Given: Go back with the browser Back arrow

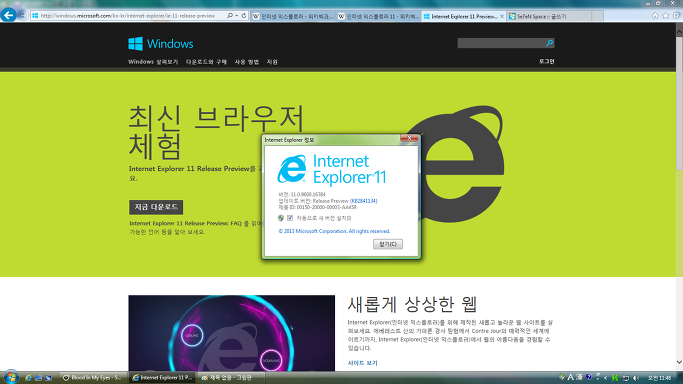Looking at the screenshot, I should pyautogui.click(x=8, y=15).
